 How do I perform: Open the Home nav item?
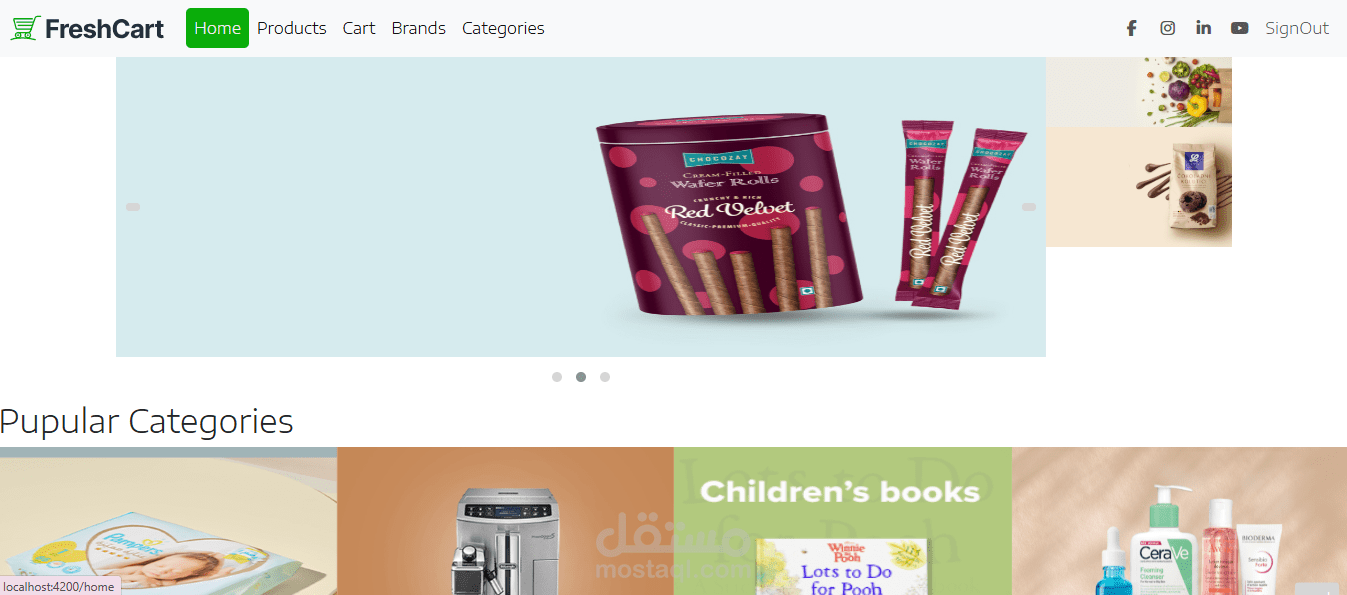(217, 28)
